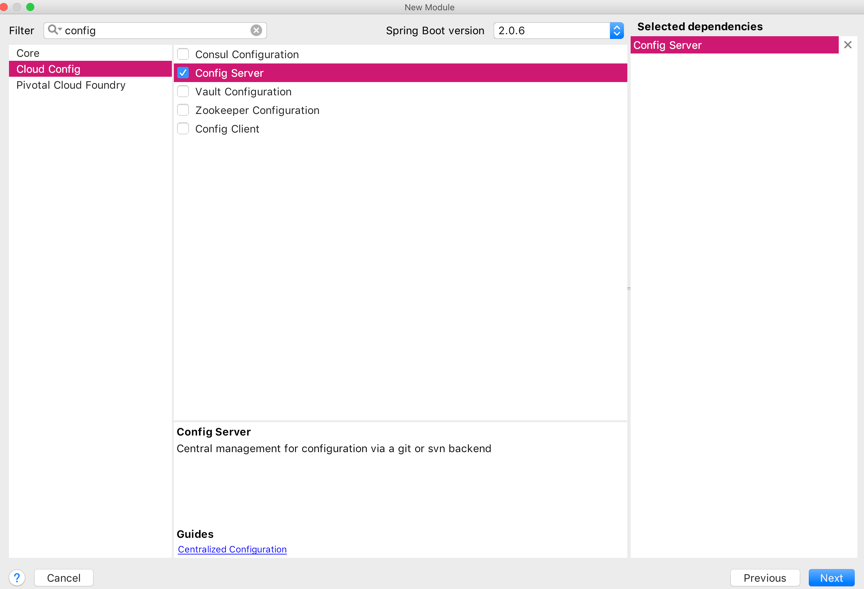The image size is (864, 589).
Task: Select the Cloud Config category
Action: point(90,69)
